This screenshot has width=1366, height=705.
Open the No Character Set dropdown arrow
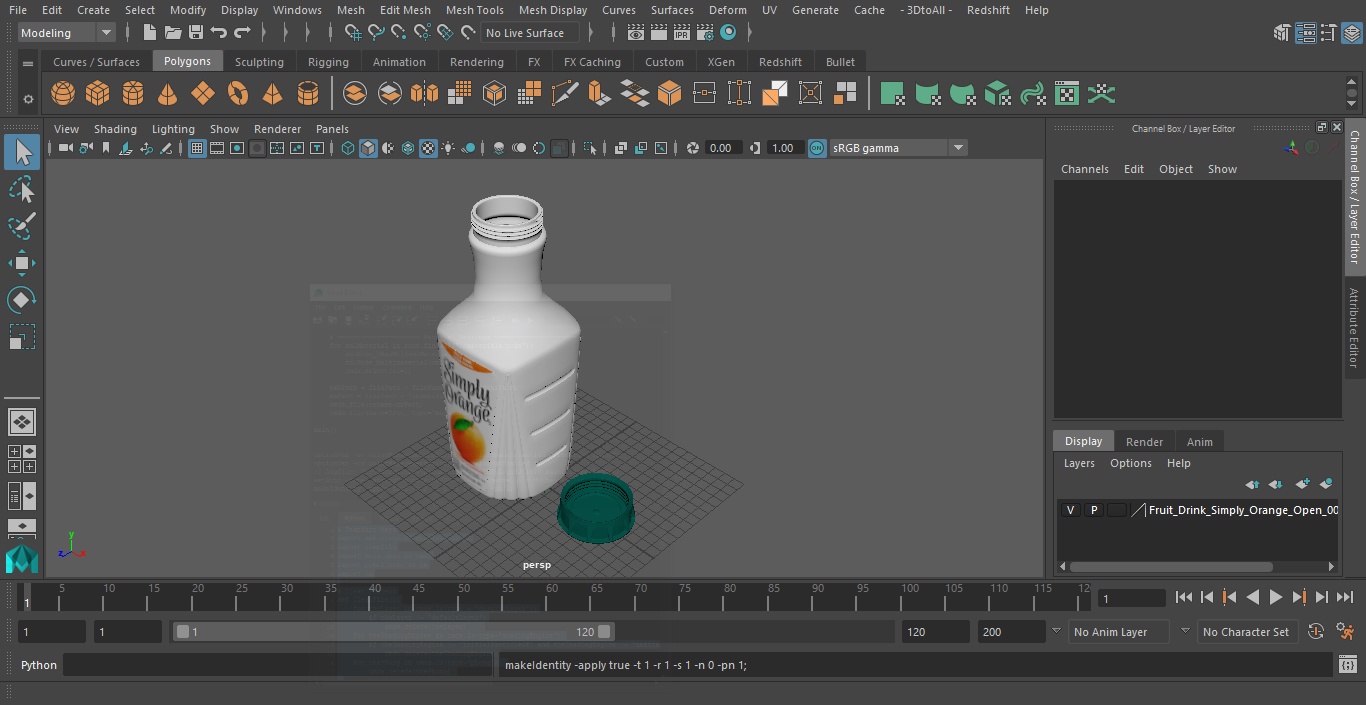tap(1185, 631)
